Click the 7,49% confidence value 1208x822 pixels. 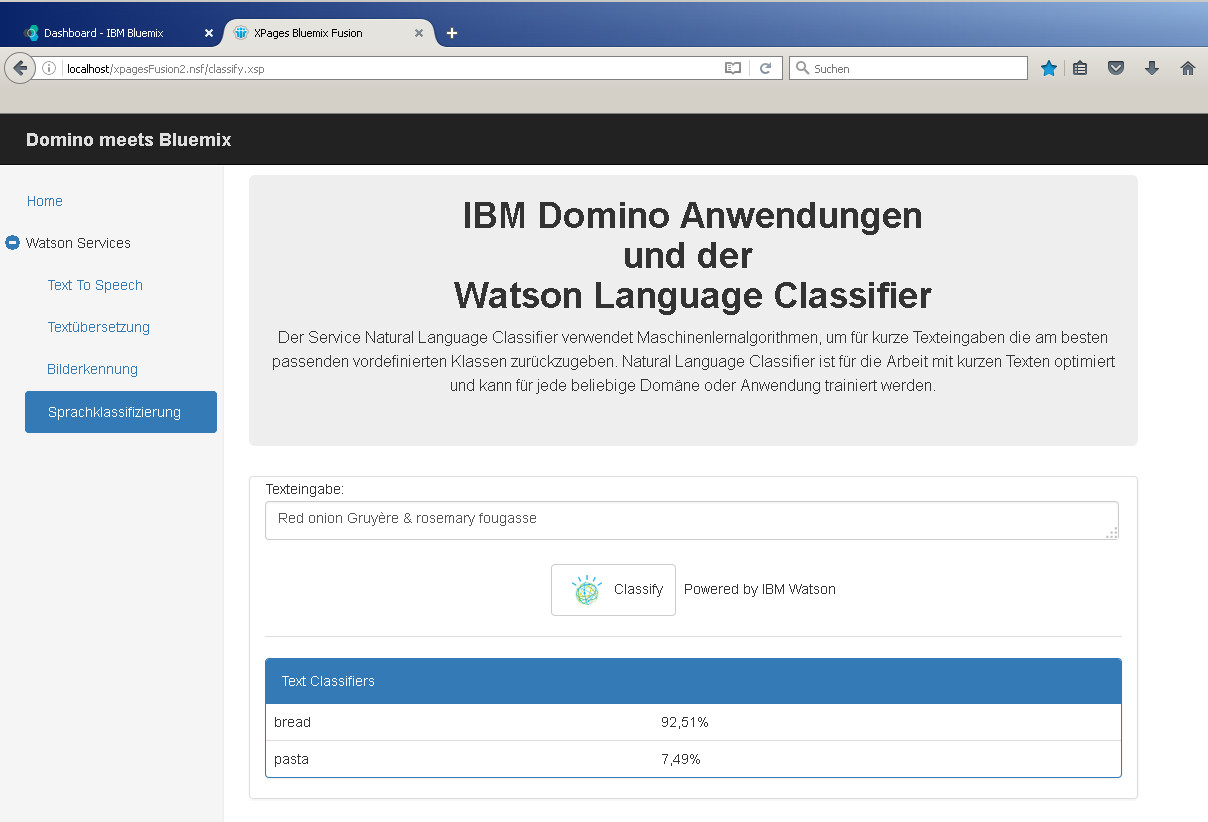(x=680, y=759)
